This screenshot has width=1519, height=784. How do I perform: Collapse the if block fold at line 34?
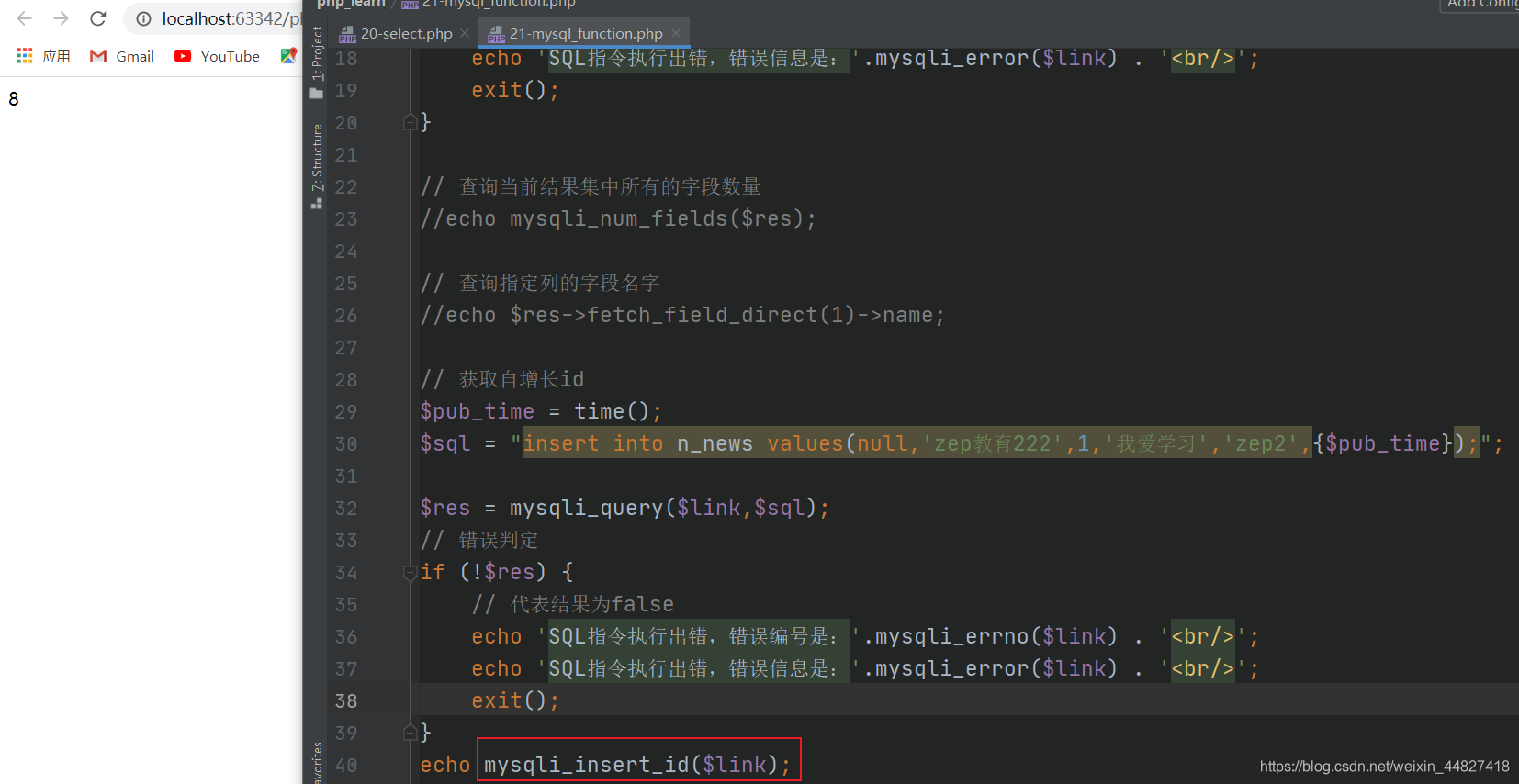(411, 573)
